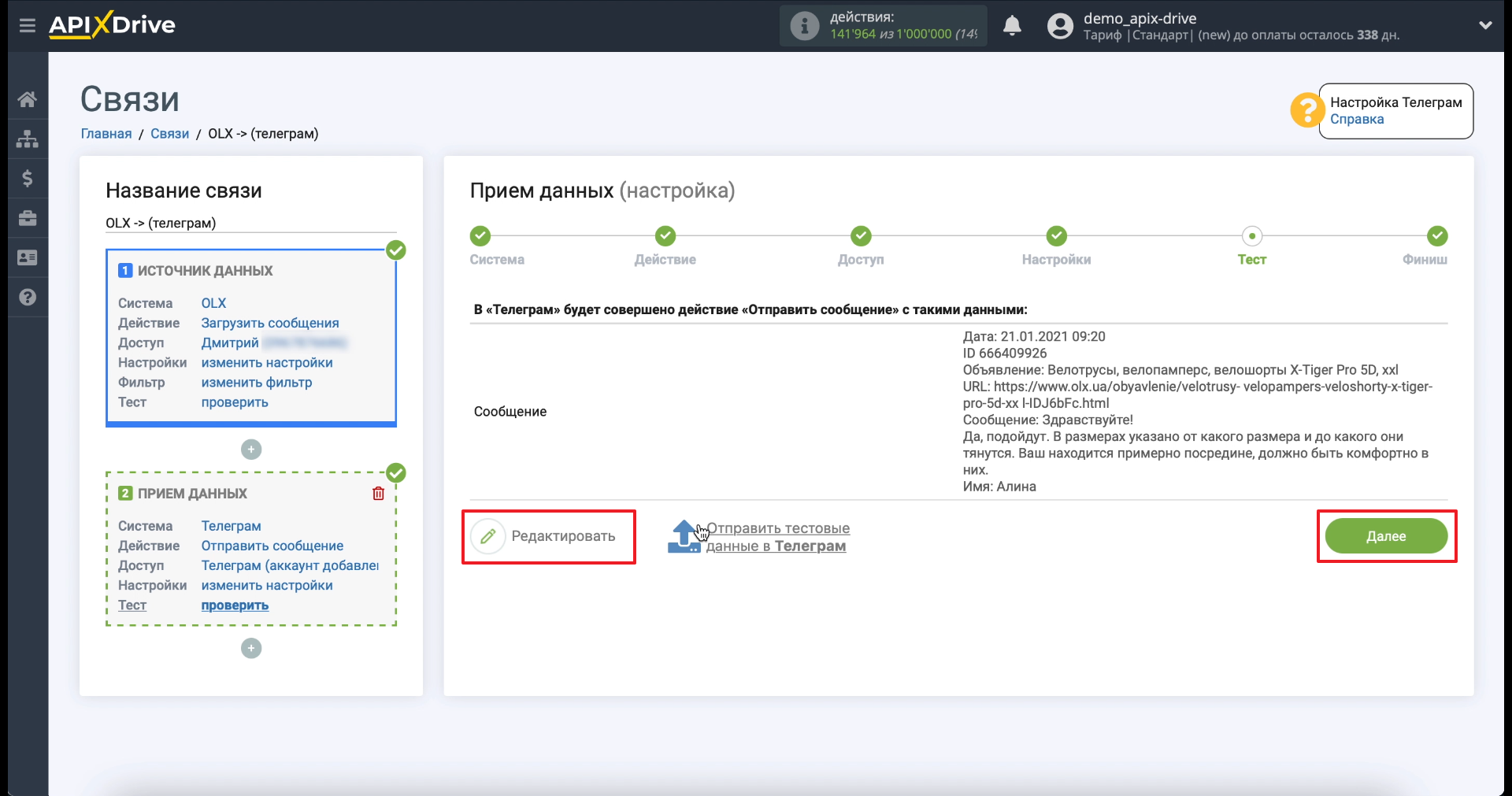Click bold проверить in receiving block
1512x796 pixels.
(235, 605)
